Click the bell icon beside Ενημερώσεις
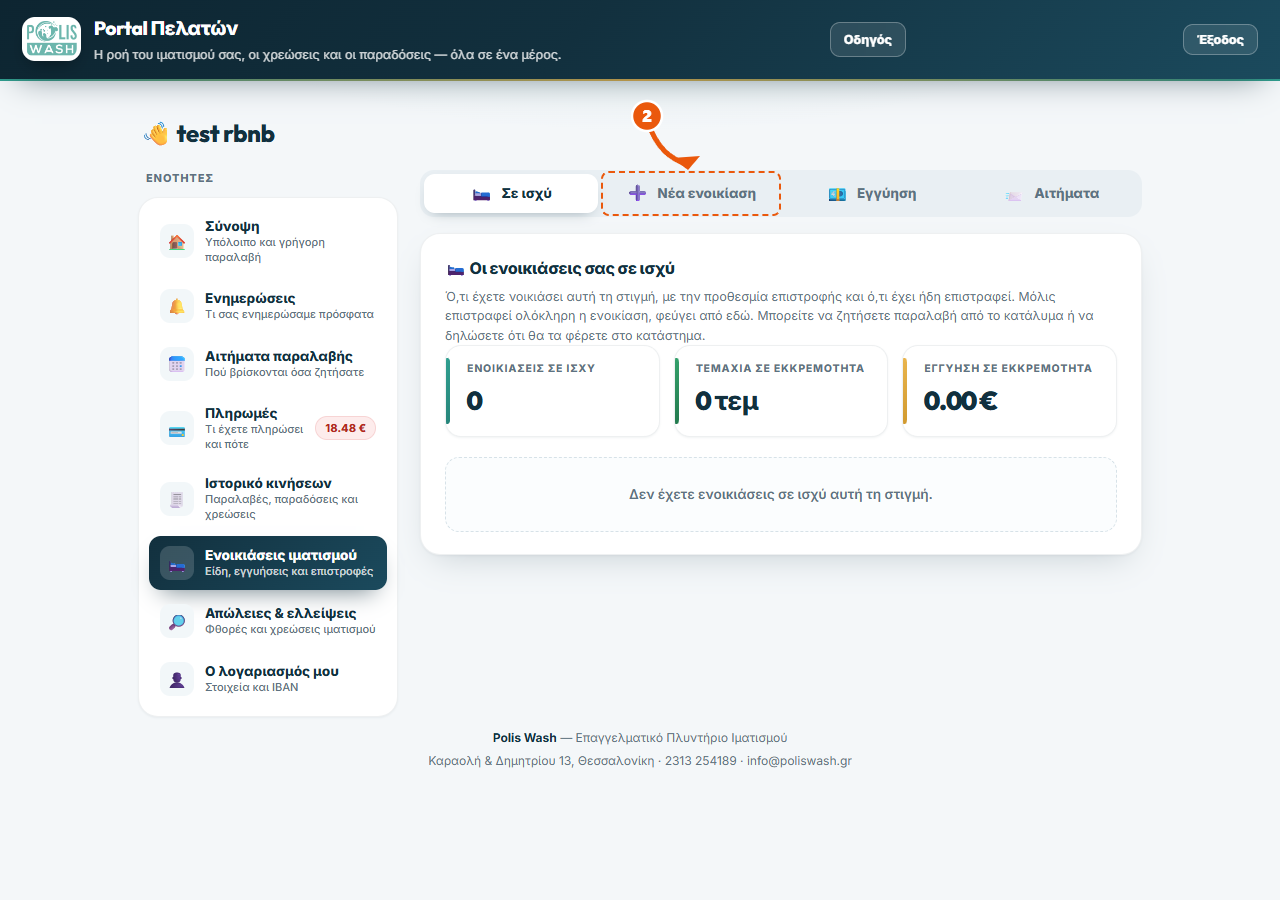1280x900 pixels. [x=177, y=306]
